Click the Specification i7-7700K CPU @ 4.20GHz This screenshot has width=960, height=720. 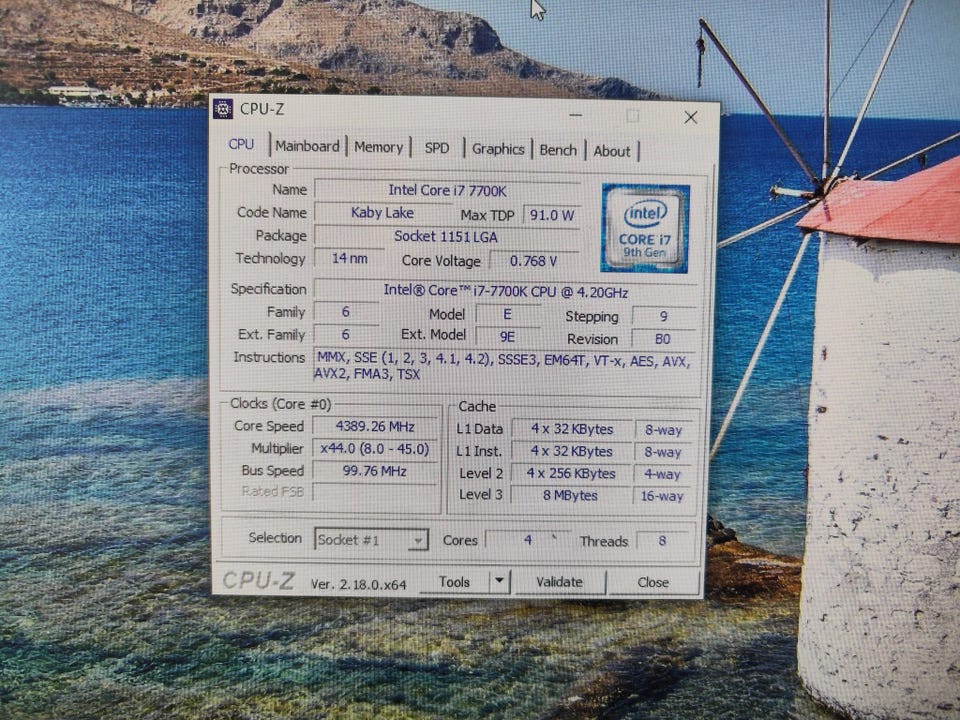[506, 291]
